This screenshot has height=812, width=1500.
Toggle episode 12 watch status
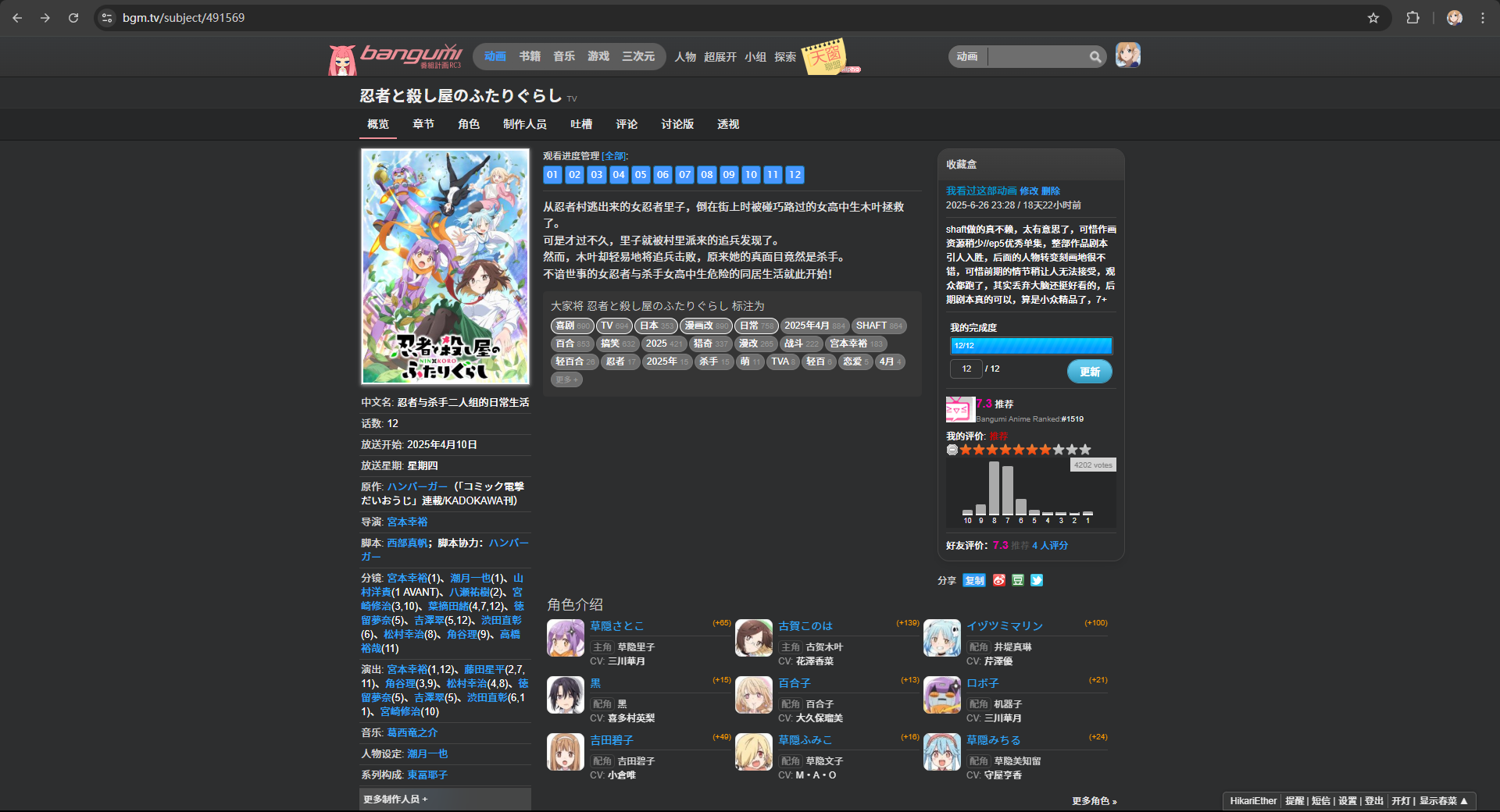(x=795, y=175)
